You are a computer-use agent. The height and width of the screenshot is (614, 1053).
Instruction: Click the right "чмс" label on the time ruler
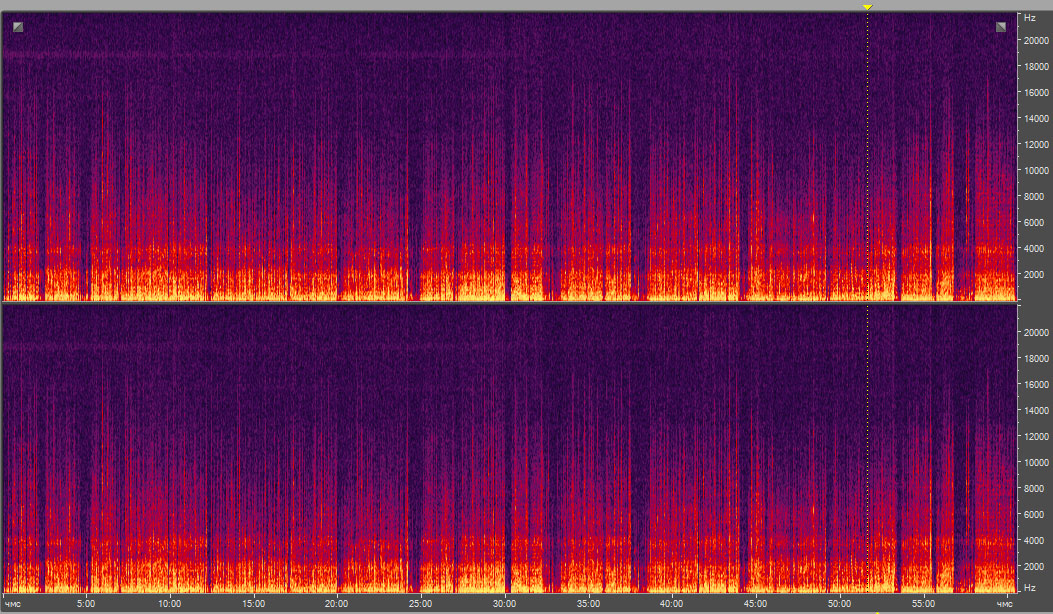coord(1004,604)
